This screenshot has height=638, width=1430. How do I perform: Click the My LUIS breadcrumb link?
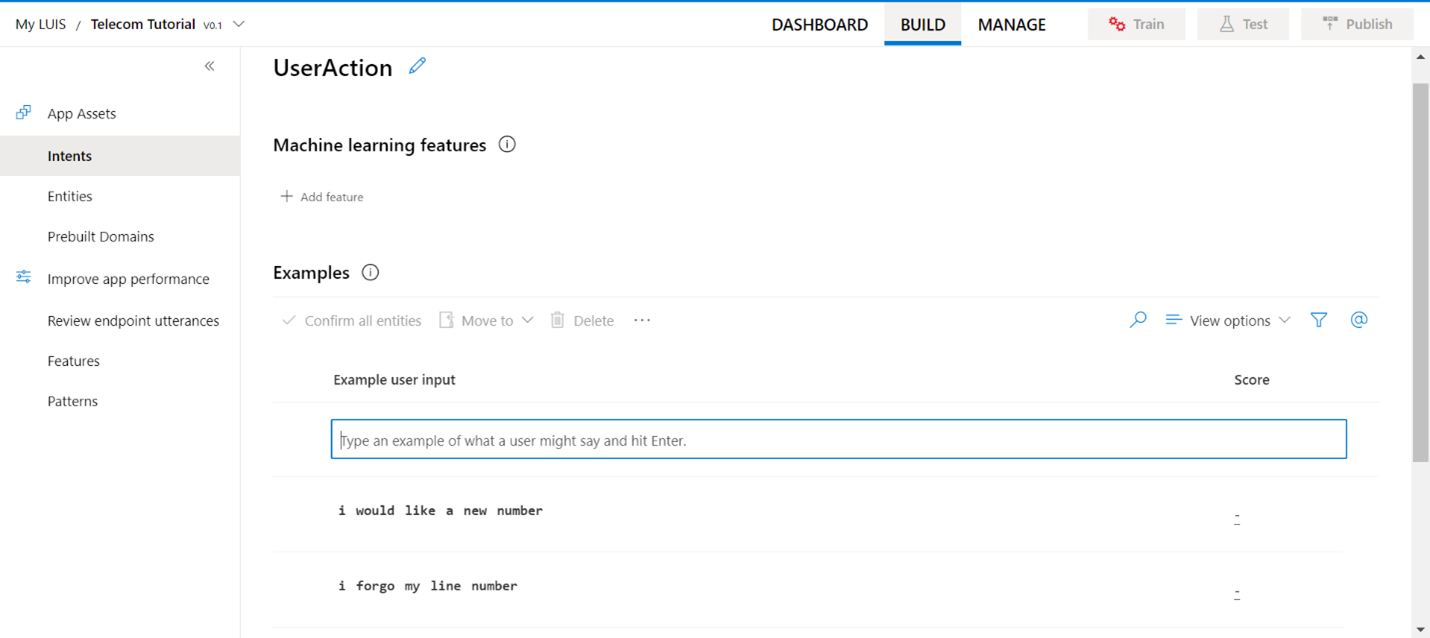(41, 24)
